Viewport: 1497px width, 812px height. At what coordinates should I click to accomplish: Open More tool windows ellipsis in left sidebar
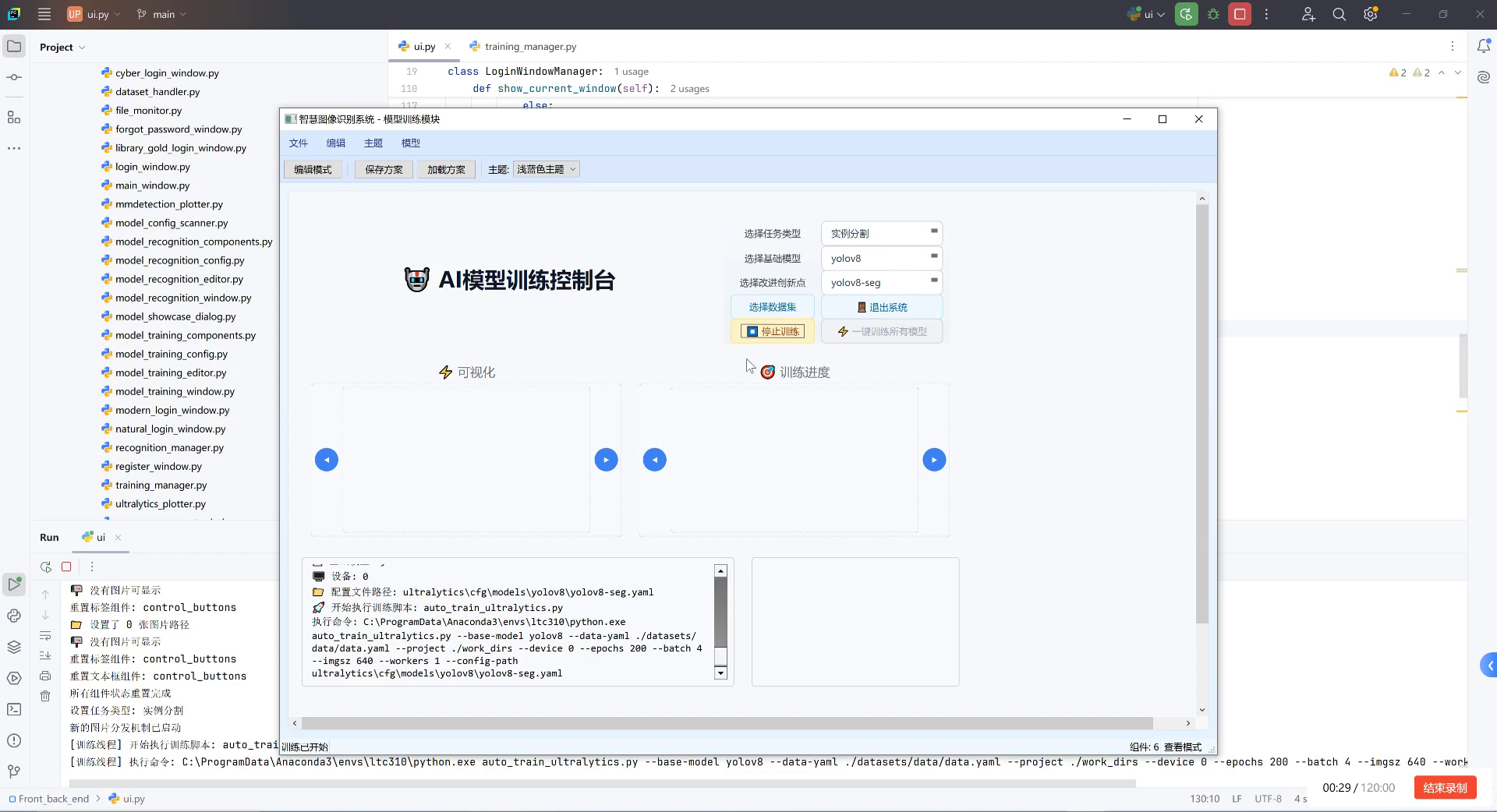click(x=14, y=148)
